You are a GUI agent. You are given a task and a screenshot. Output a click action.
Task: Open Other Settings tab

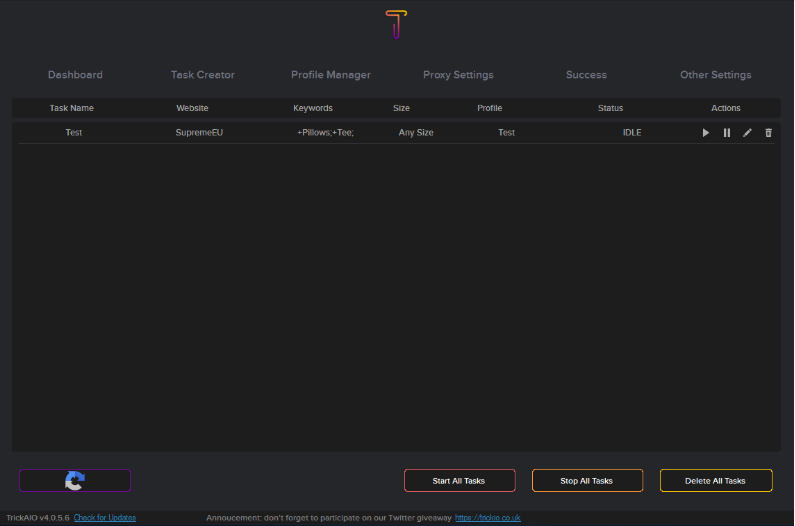click(715, 75)
